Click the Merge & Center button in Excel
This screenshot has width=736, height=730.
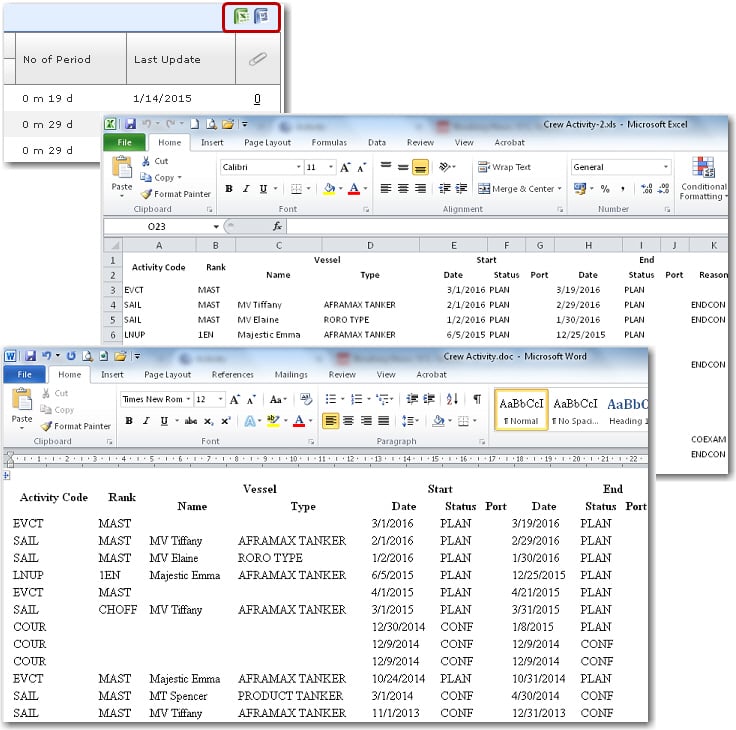pyautogui.click(x=517, y=189)
